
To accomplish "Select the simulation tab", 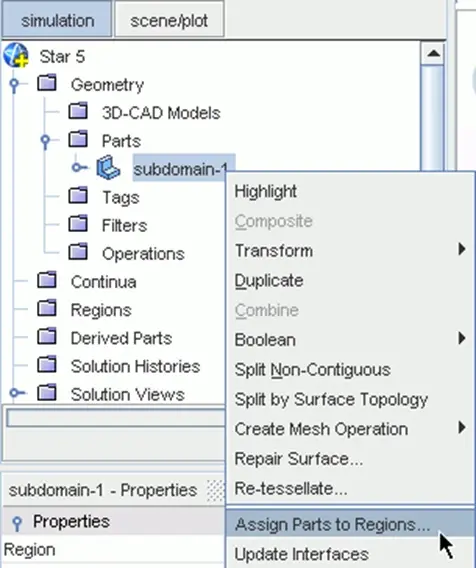I will [x=57, y=20].
